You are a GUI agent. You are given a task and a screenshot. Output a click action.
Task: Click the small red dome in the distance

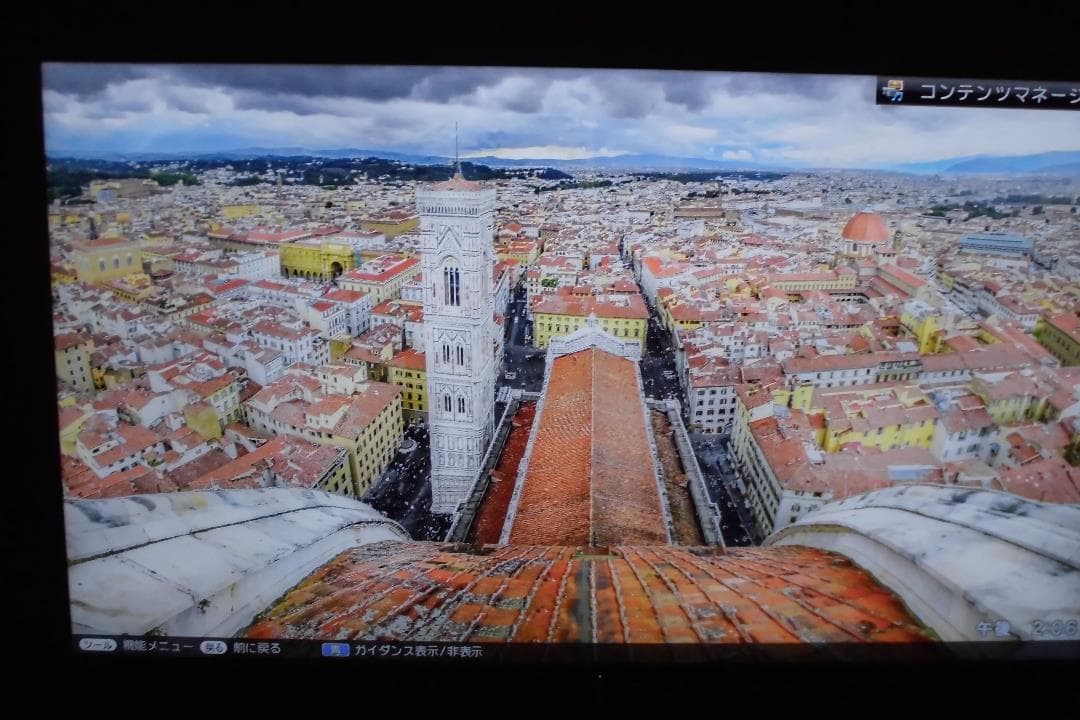tap(865, 229)
